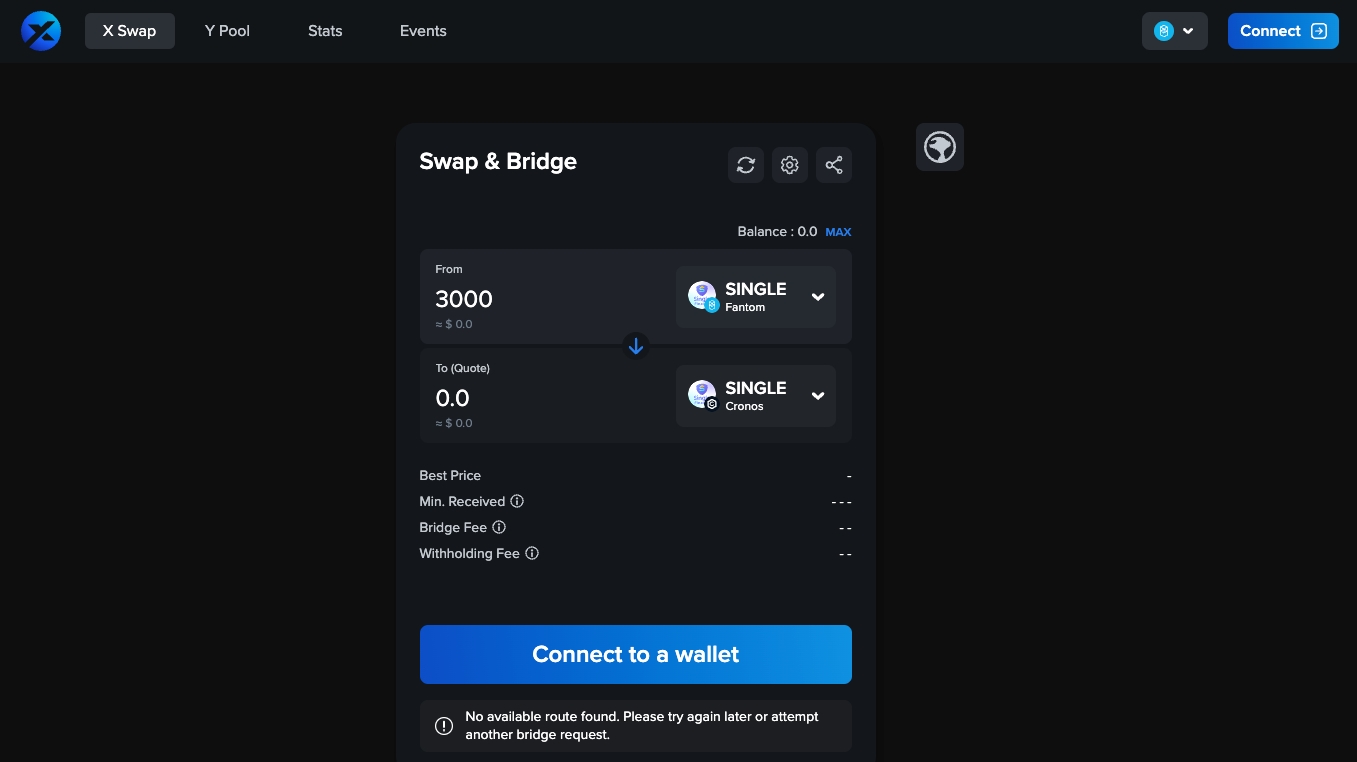The height and width of the screenshot is (762, 1357).
Task: Click the XY Finance logo icon
Action: (41, 31)
